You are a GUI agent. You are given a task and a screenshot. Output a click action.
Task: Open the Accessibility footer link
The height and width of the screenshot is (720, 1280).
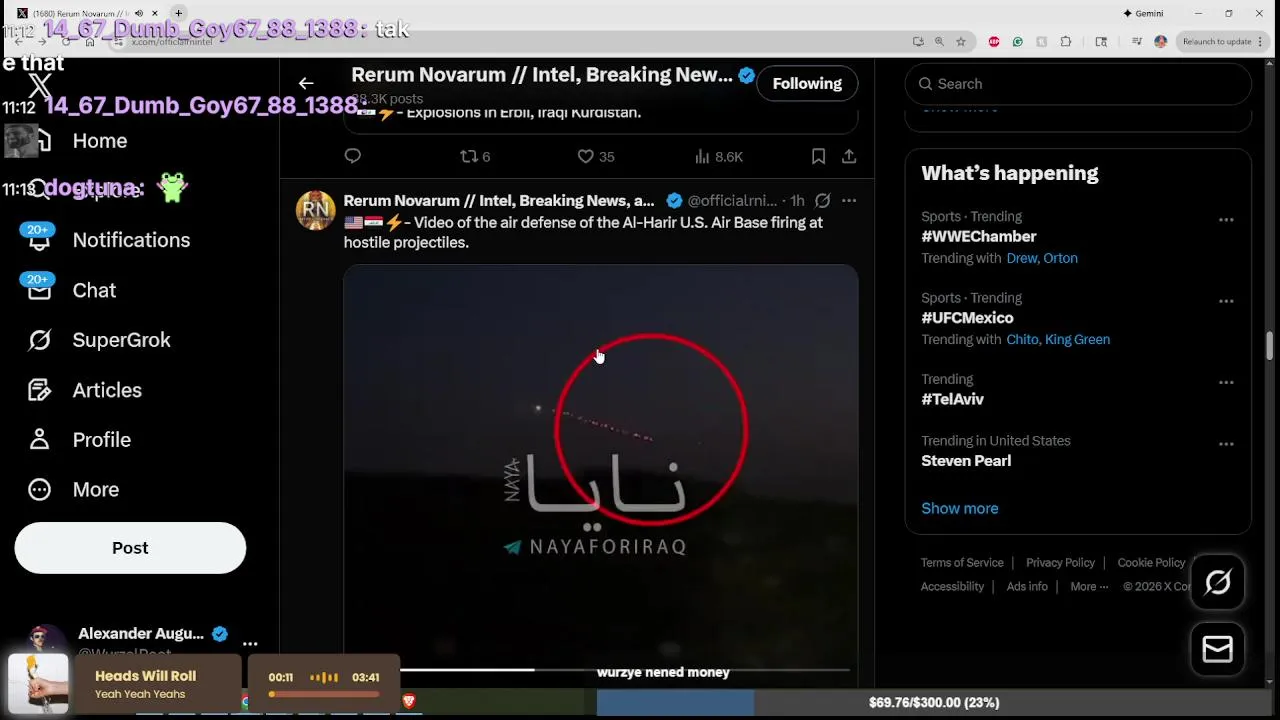point(952,586)
